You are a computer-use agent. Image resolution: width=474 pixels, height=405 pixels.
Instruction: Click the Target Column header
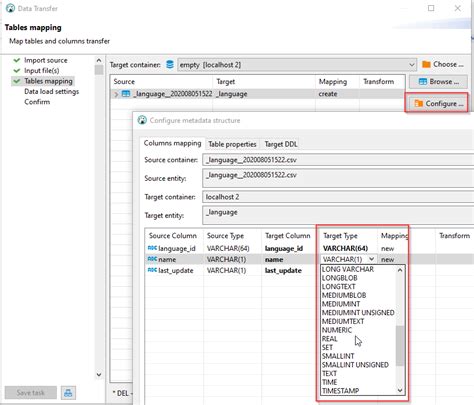[x=288, y=236]
